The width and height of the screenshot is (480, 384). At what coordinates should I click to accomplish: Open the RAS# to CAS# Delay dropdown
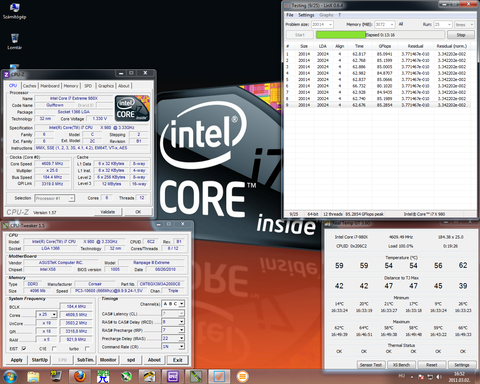pos(181,322)
